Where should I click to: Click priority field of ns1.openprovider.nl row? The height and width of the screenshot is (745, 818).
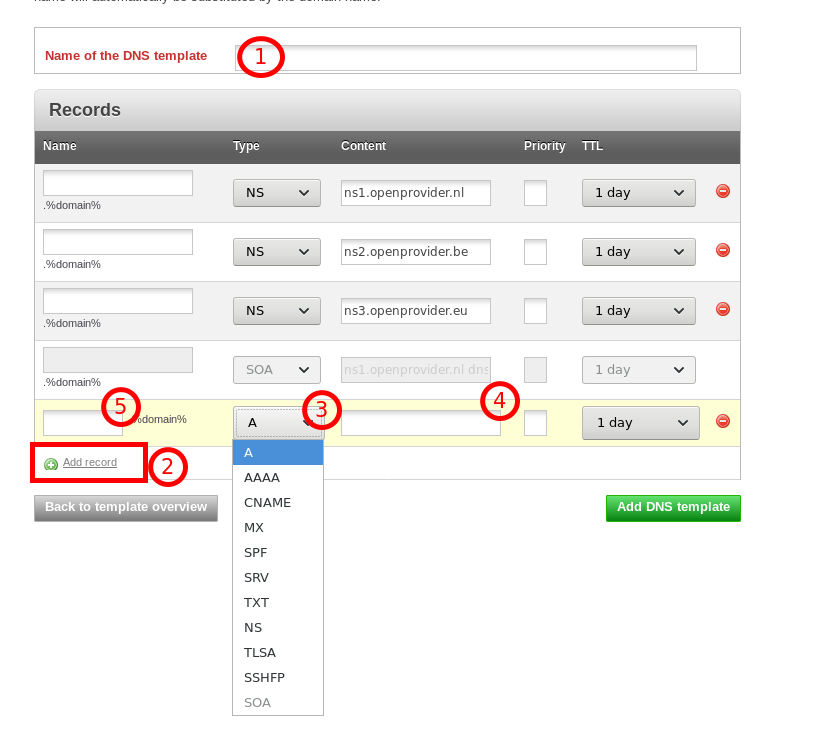tap(535, 193)
